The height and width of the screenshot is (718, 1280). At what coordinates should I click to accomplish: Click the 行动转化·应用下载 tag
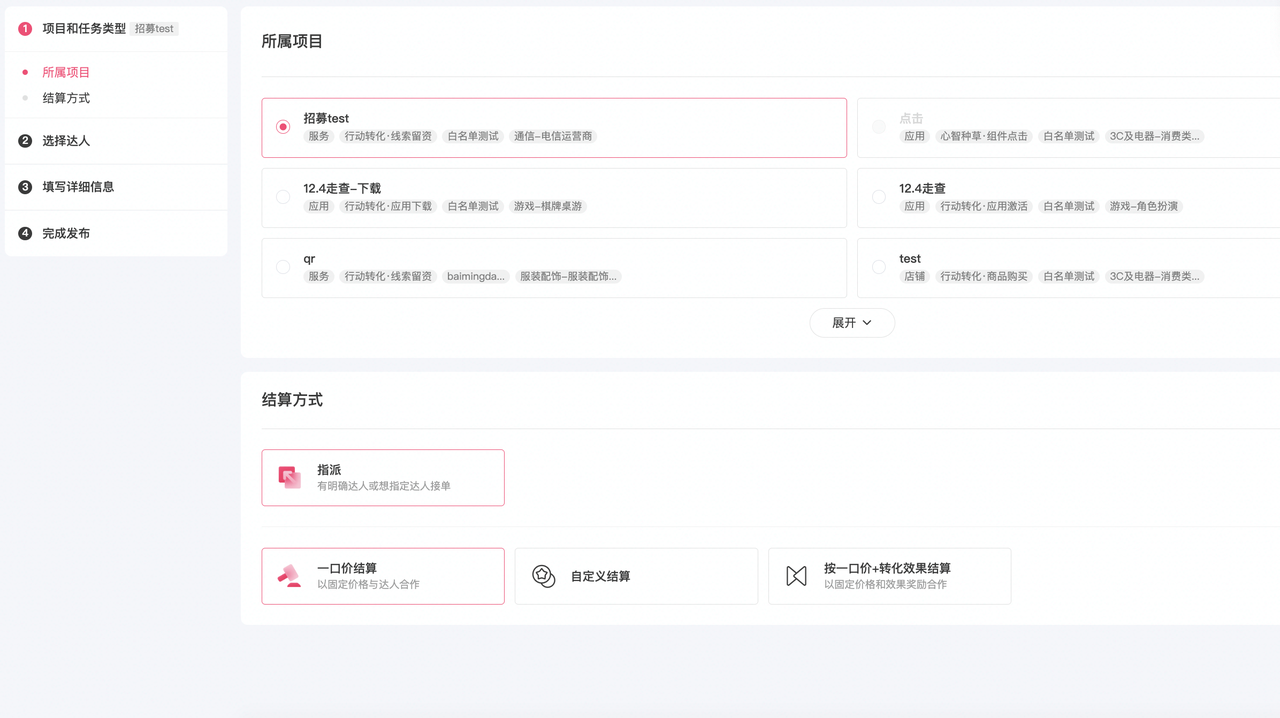388,206
